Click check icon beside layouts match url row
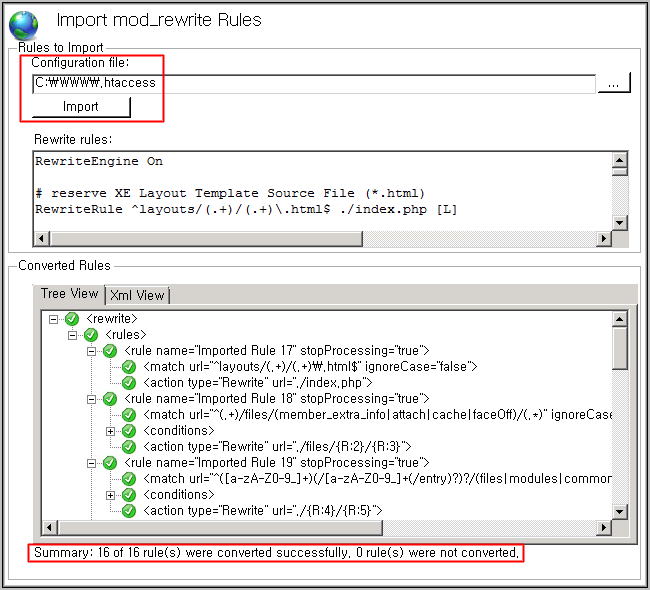The width and height of the screenshot is (650, 590). point(129,367)
